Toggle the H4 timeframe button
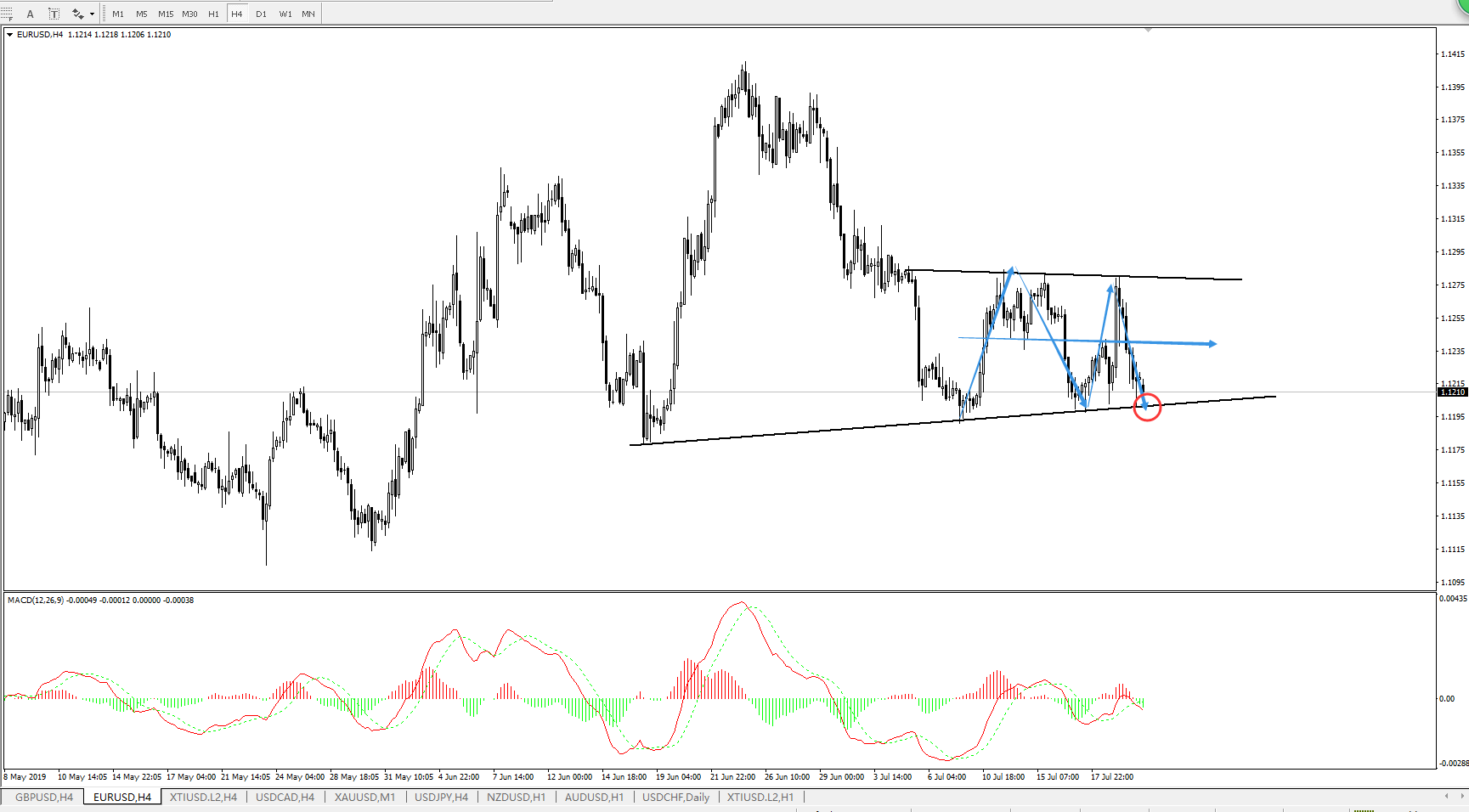1469x812 pixels. [237, 14]
